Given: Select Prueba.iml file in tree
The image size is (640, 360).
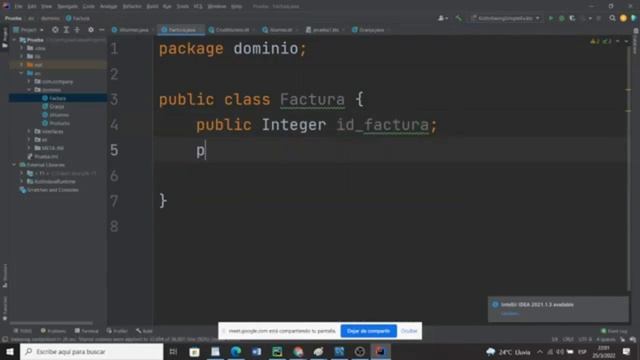Looking at the screenshot, I should (46, 156).
